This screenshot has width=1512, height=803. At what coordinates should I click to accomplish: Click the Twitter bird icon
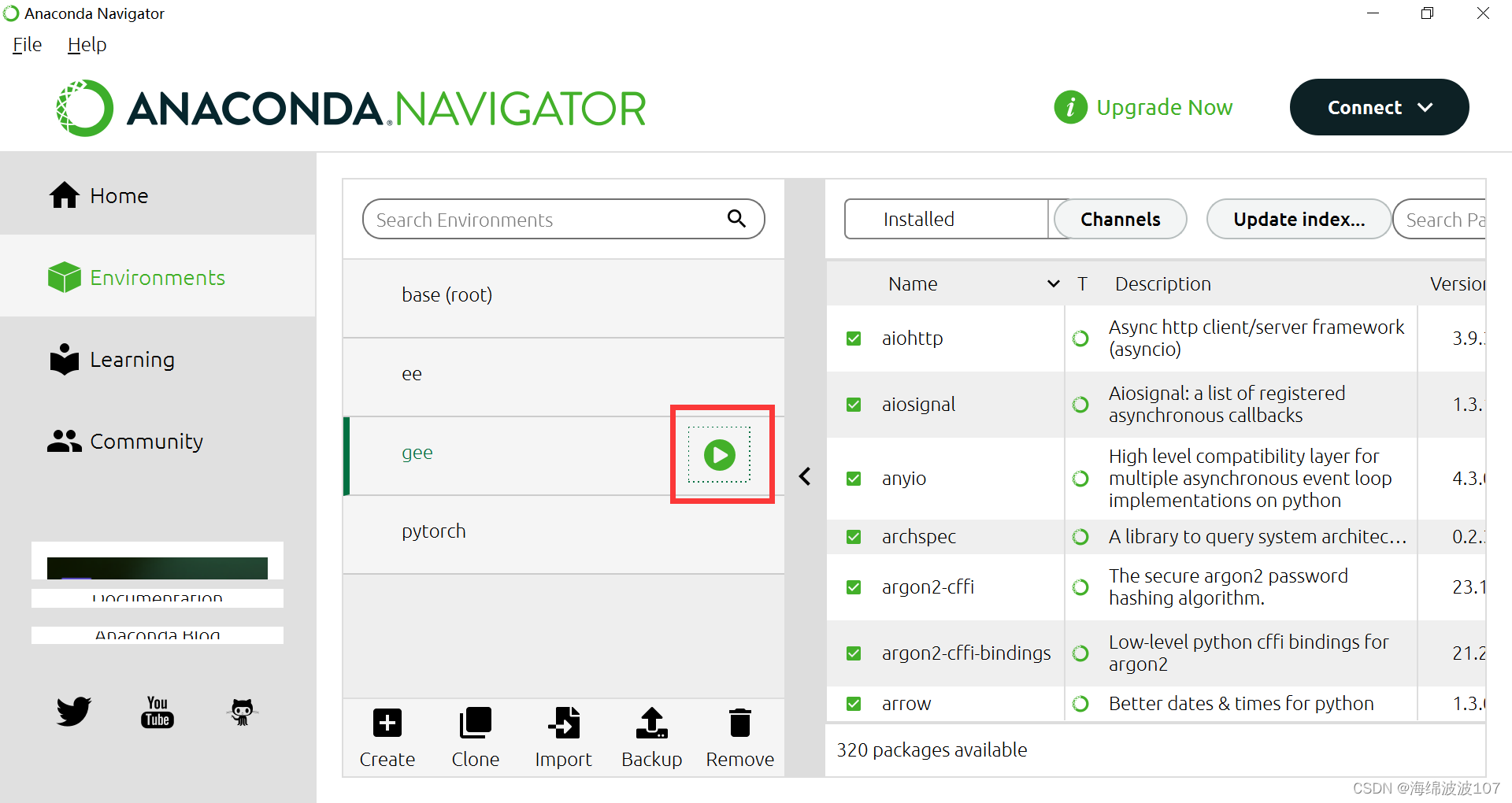(x=74, y=712)
